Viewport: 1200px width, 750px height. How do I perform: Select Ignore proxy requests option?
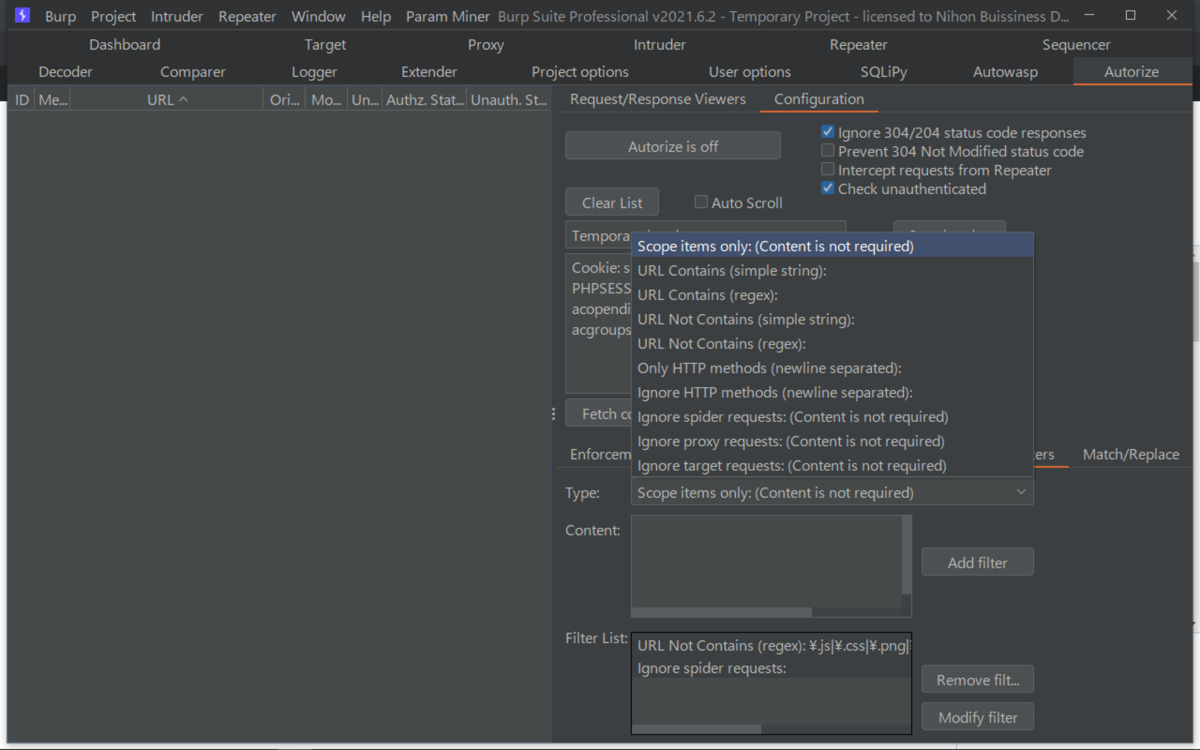[832, 441]
